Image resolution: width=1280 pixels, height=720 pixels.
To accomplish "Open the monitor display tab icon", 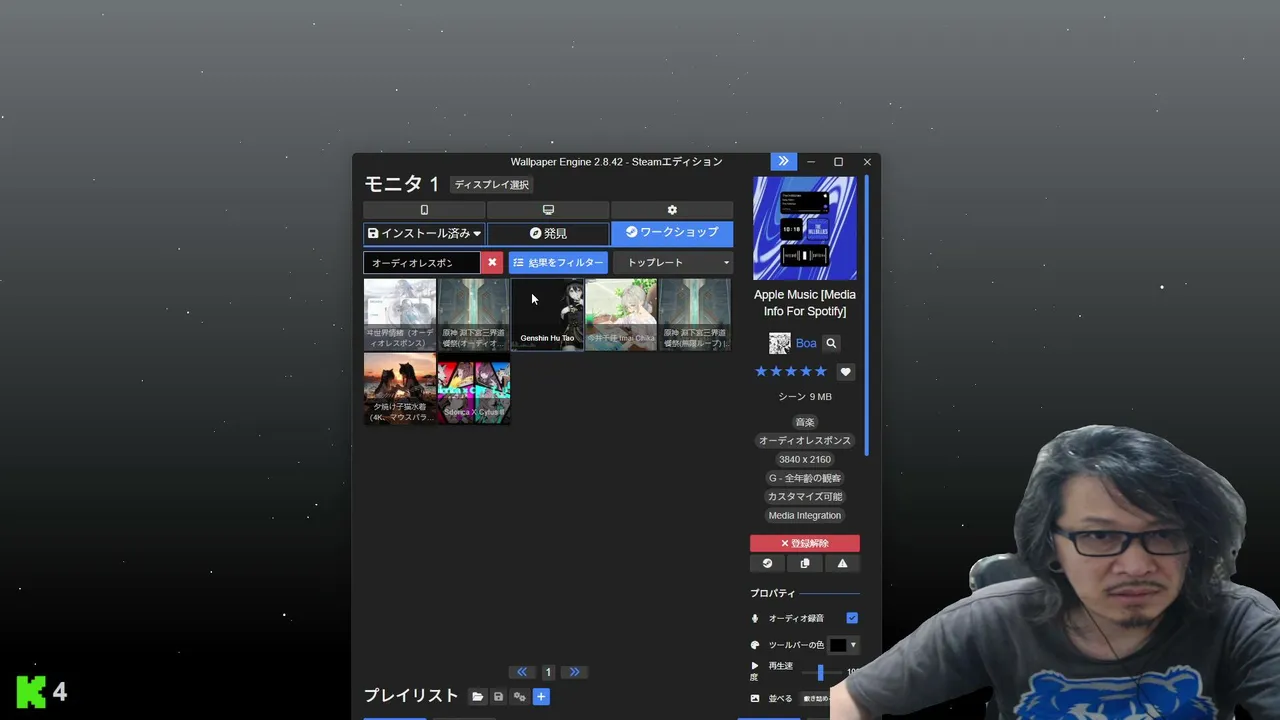I will pyautogui.click(x=548, y=210).
